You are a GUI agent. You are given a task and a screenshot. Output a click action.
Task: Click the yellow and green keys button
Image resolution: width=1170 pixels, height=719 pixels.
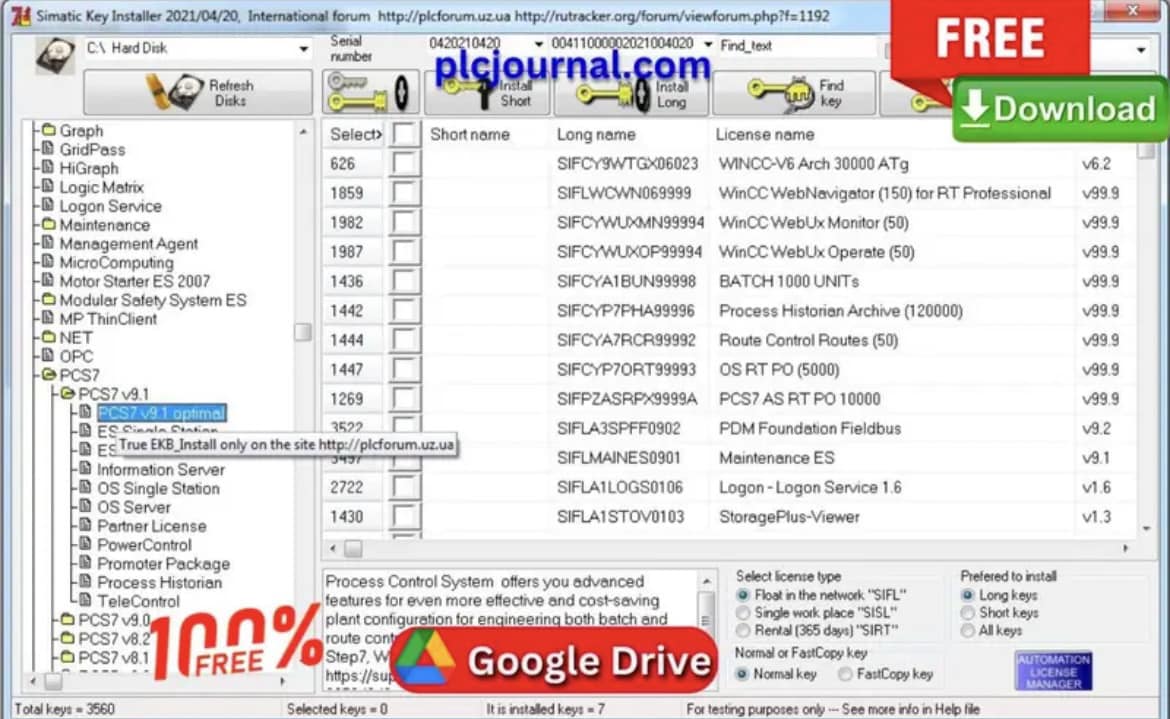coord(370,92)
